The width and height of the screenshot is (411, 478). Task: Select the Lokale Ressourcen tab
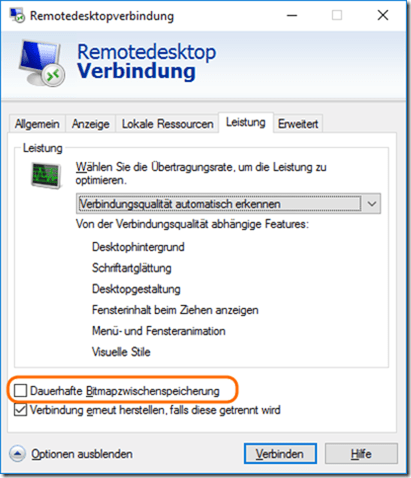tap(167, 124)
